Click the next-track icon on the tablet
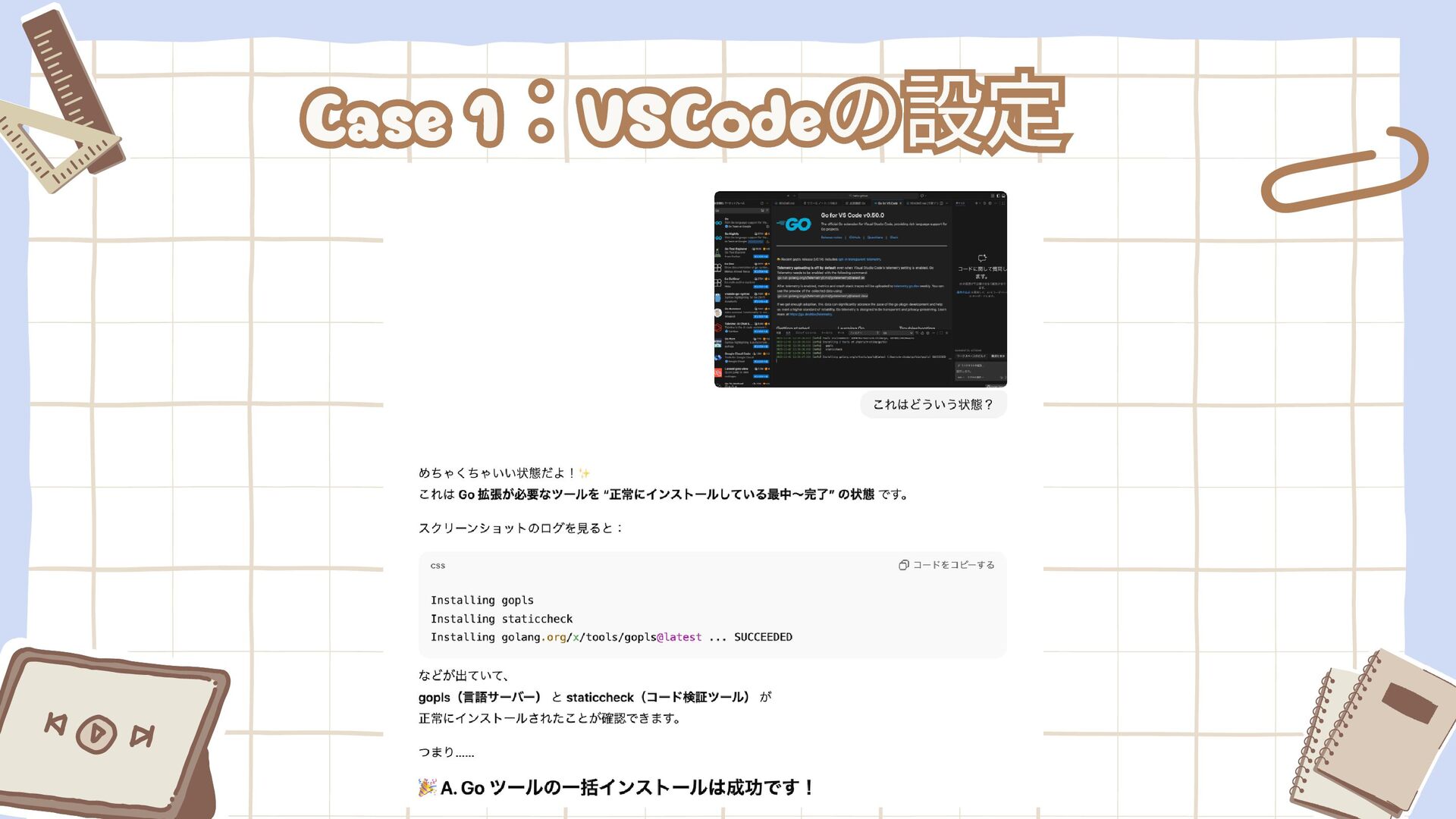 coord(143,736)
